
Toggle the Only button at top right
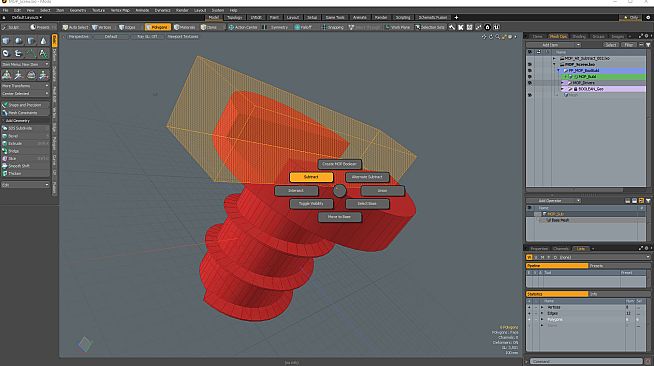tap(631, 18)
